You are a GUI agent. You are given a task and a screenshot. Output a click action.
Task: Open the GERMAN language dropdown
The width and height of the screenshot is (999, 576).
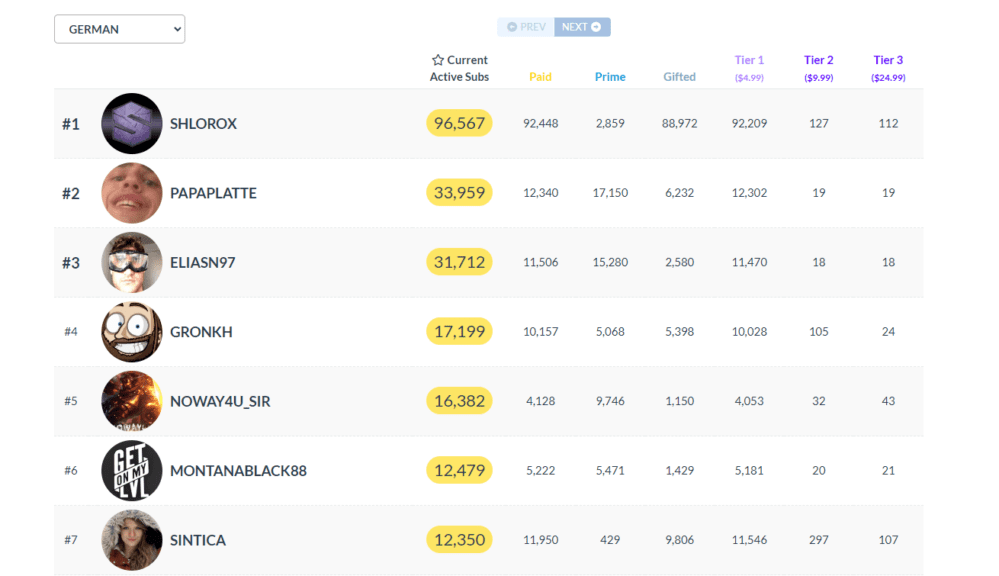119,29
